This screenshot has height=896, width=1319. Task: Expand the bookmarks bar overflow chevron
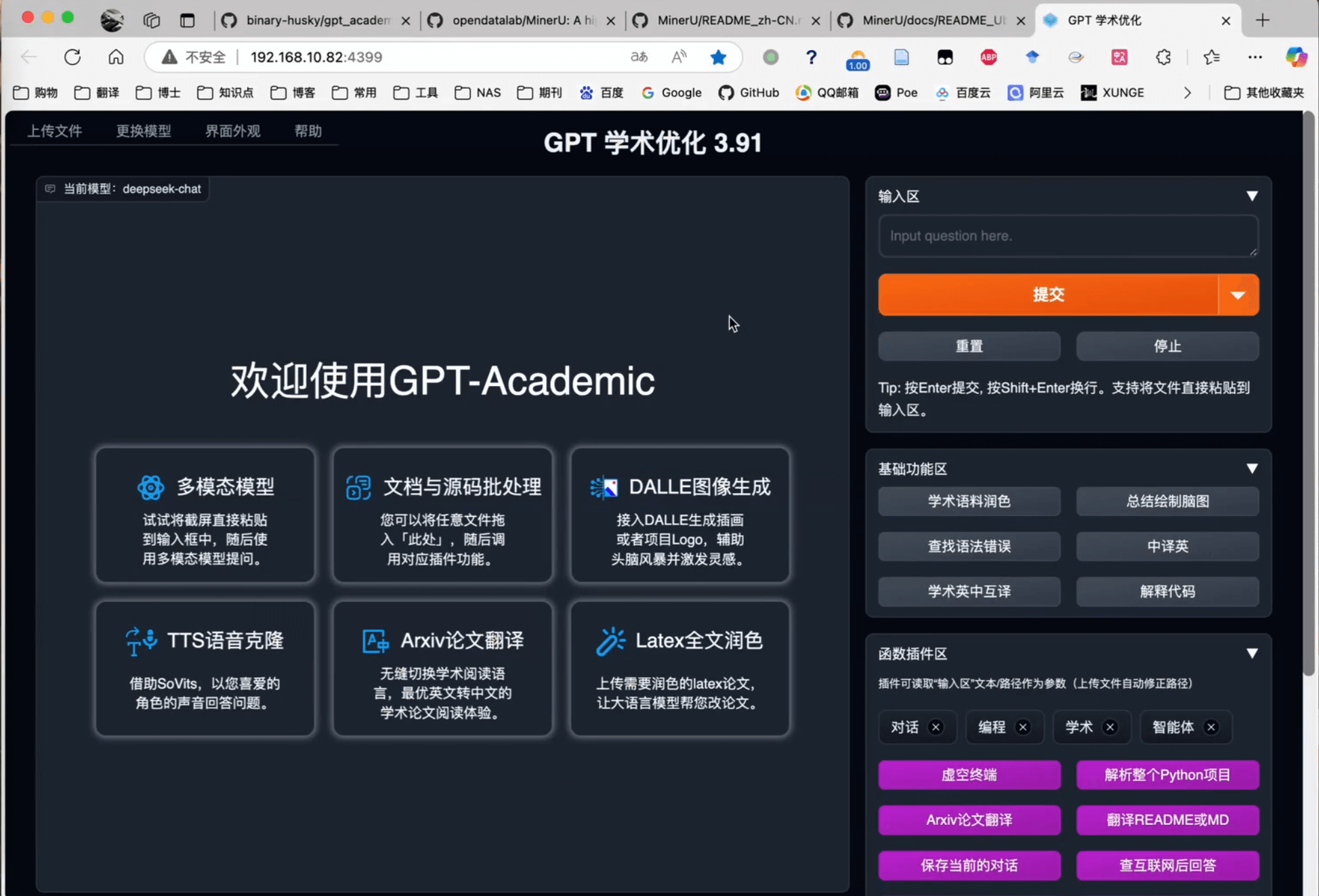pyautogui.click(x=1187, y=93)
